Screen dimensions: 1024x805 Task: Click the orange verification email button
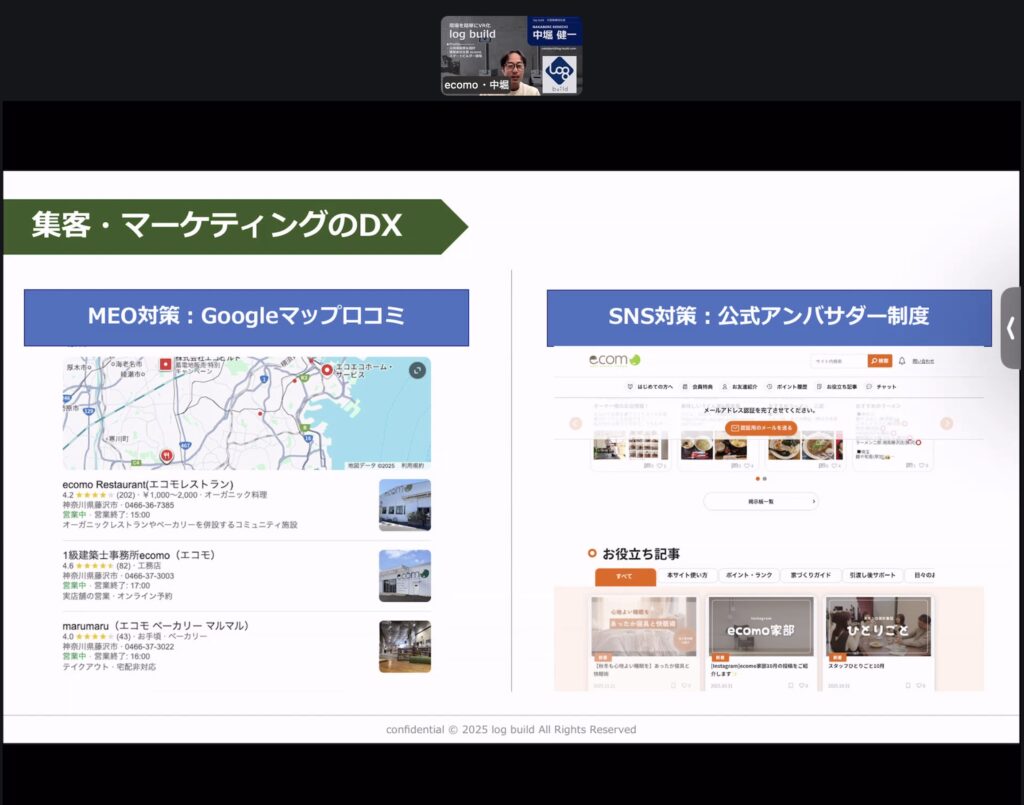(761, 427)
